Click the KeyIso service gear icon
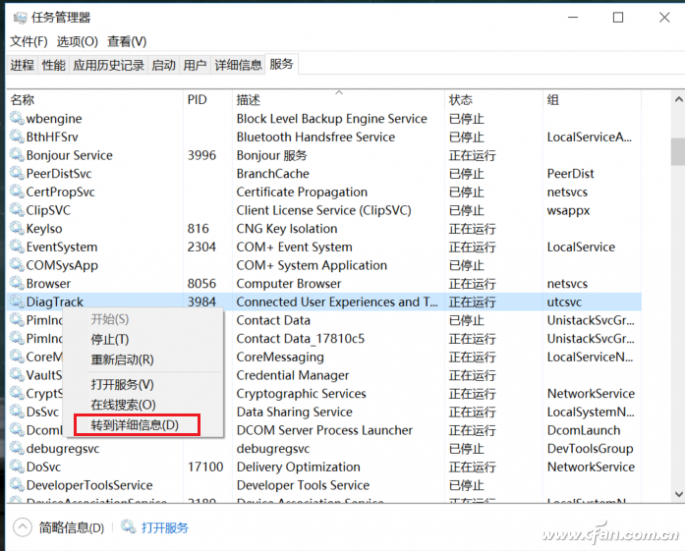685x551 pixels. (17, 228)
